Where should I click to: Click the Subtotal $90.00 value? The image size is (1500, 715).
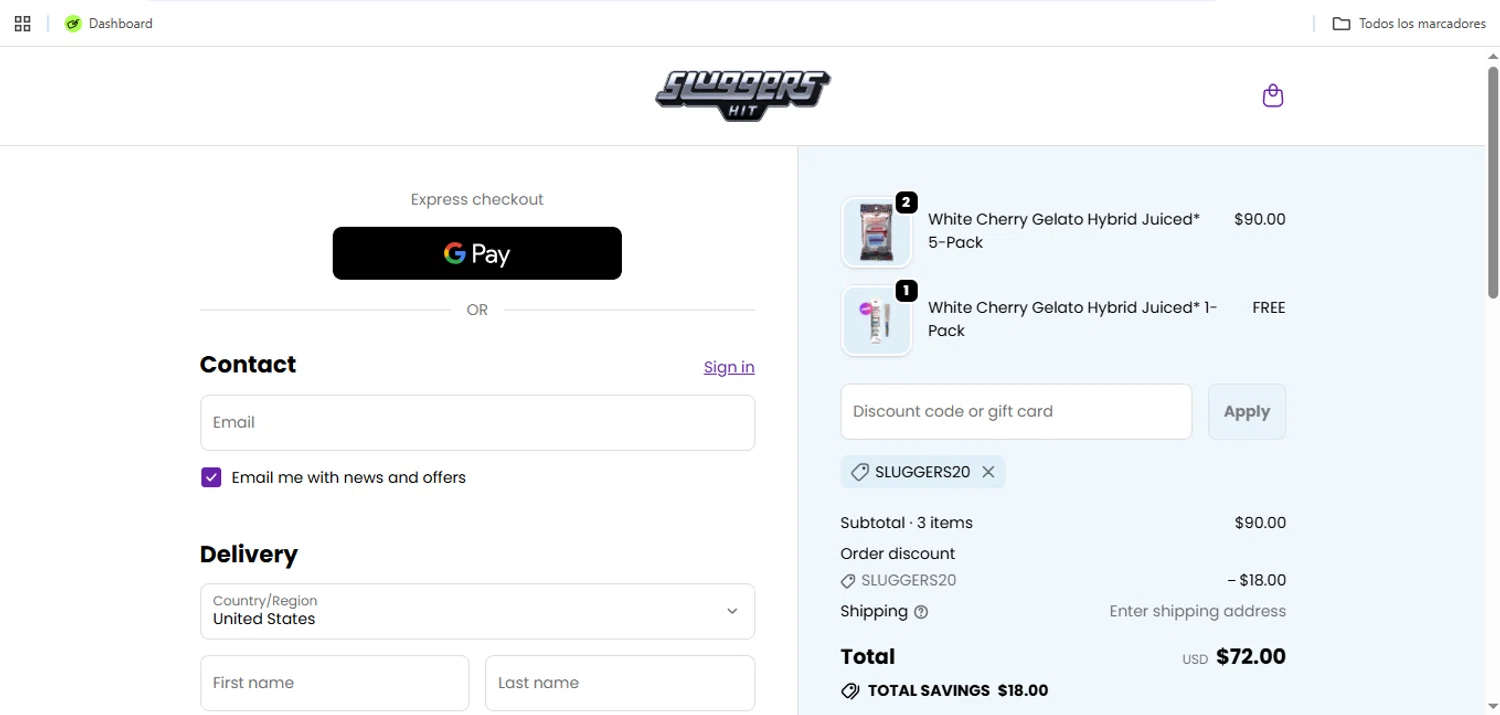pos(1260,523)
